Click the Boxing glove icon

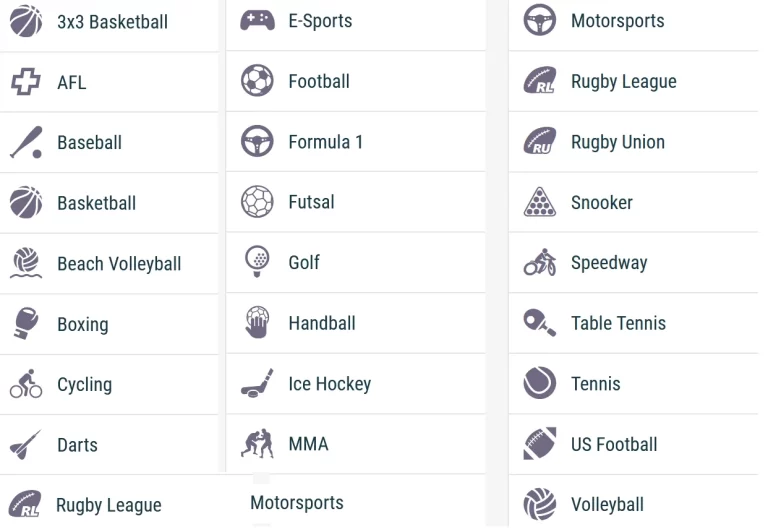click(x=26, y=323)
